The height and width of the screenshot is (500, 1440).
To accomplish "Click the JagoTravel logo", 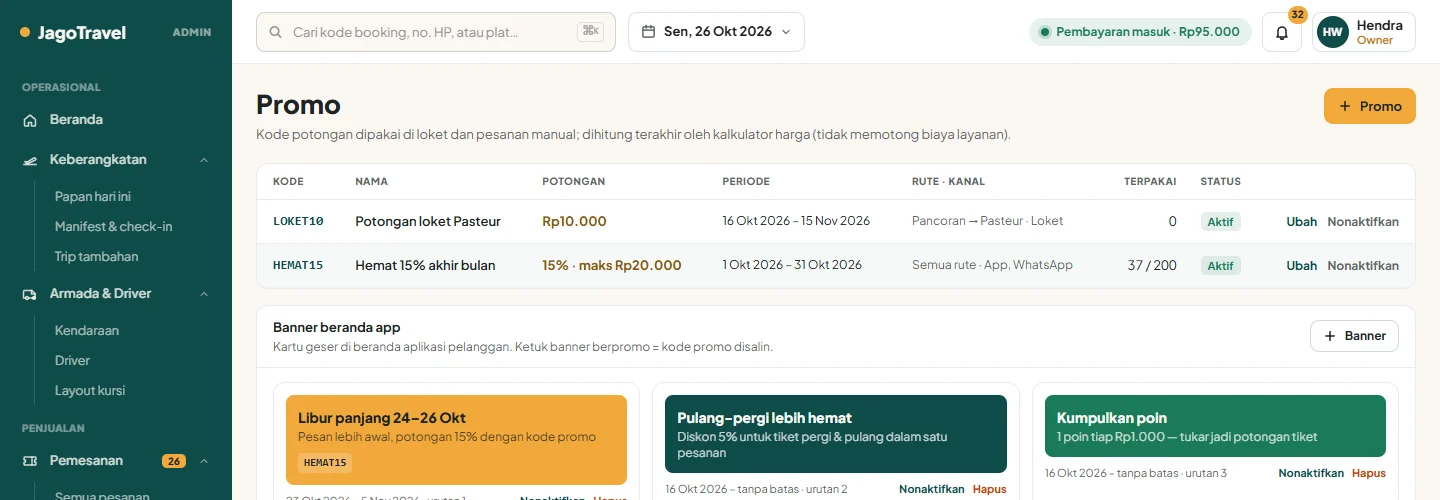I will point(73,32).
